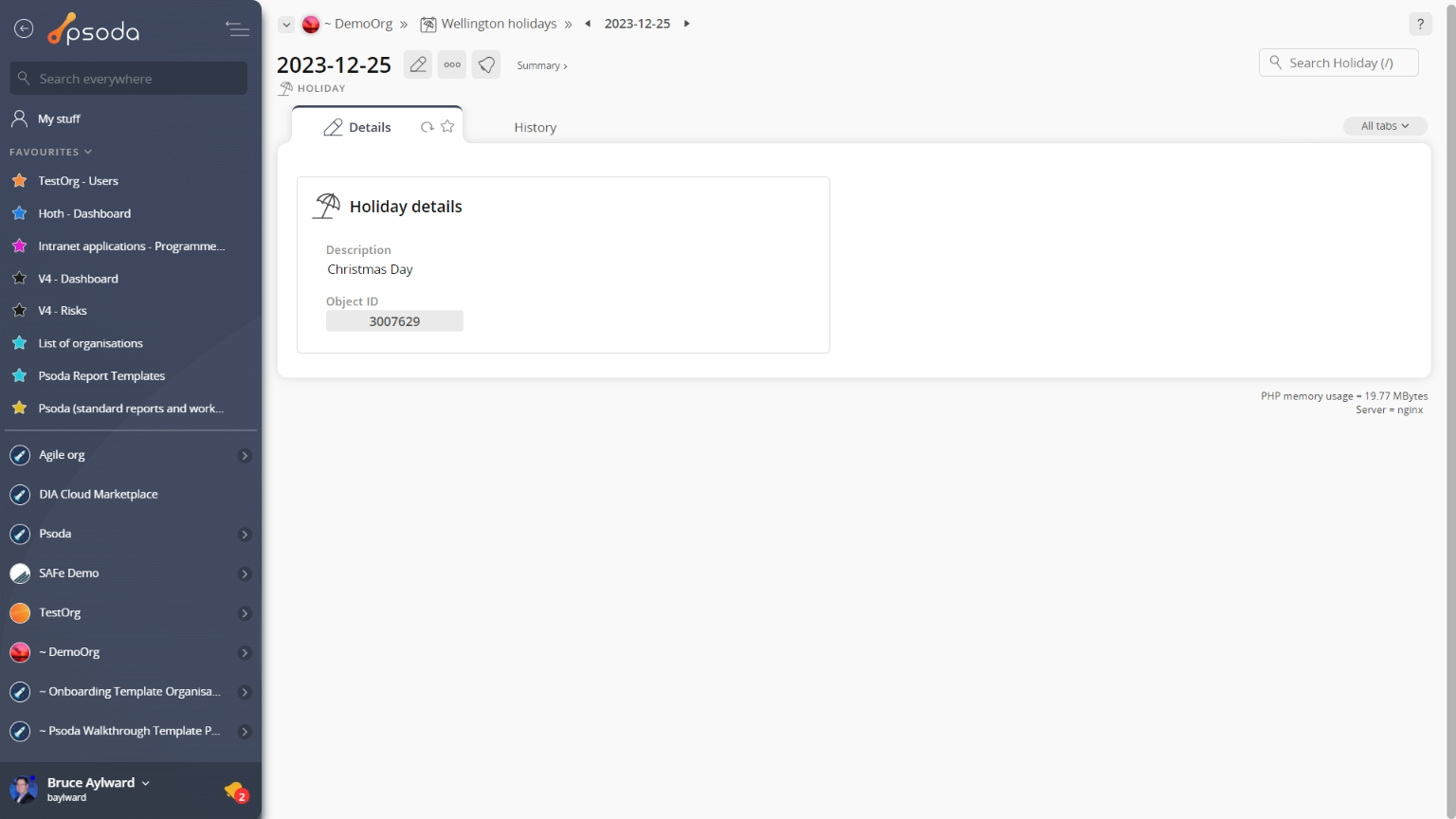Click the tag icon button
The width and height of the screenshot is (1456, 819).
pos(486,64)
